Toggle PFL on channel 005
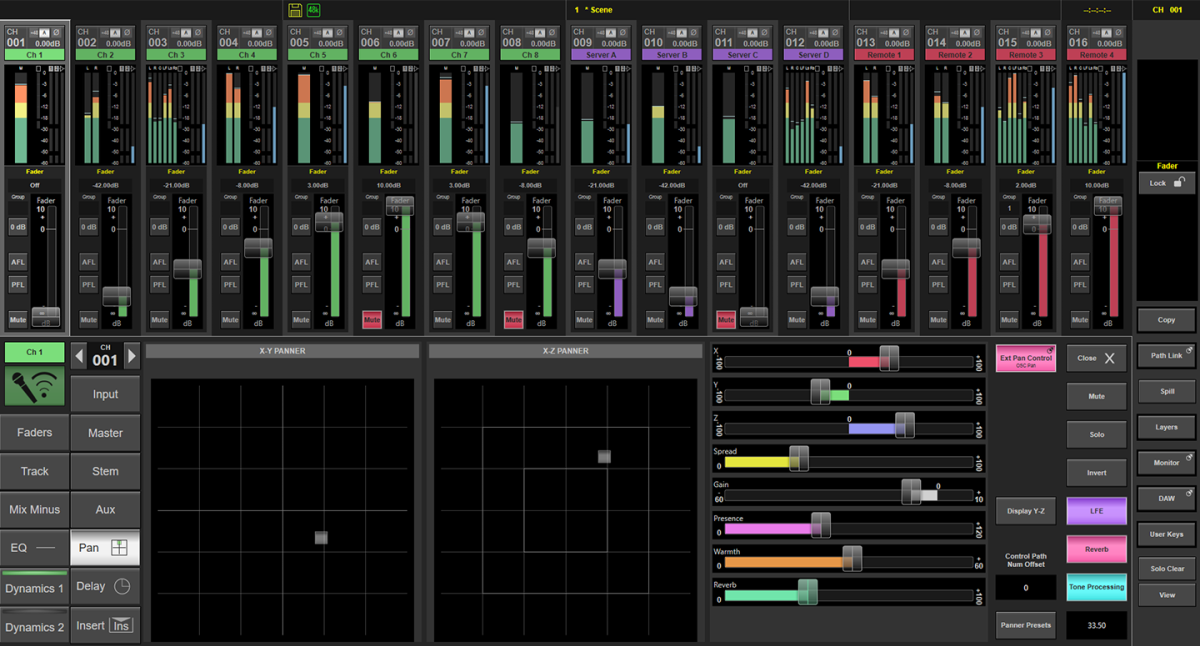Screen dimensions: 1200x646 coord(301,285)
